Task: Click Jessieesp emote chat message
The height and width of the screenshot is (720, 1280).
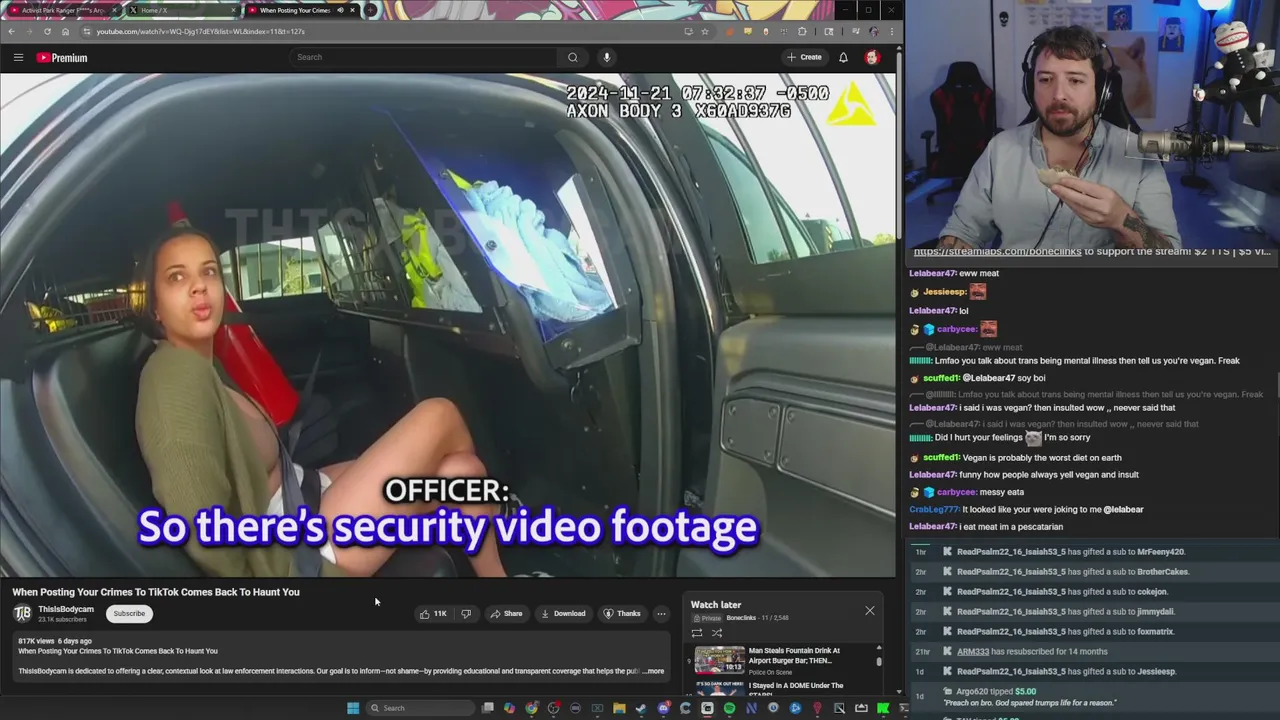Action: click(x=948, y=292)
